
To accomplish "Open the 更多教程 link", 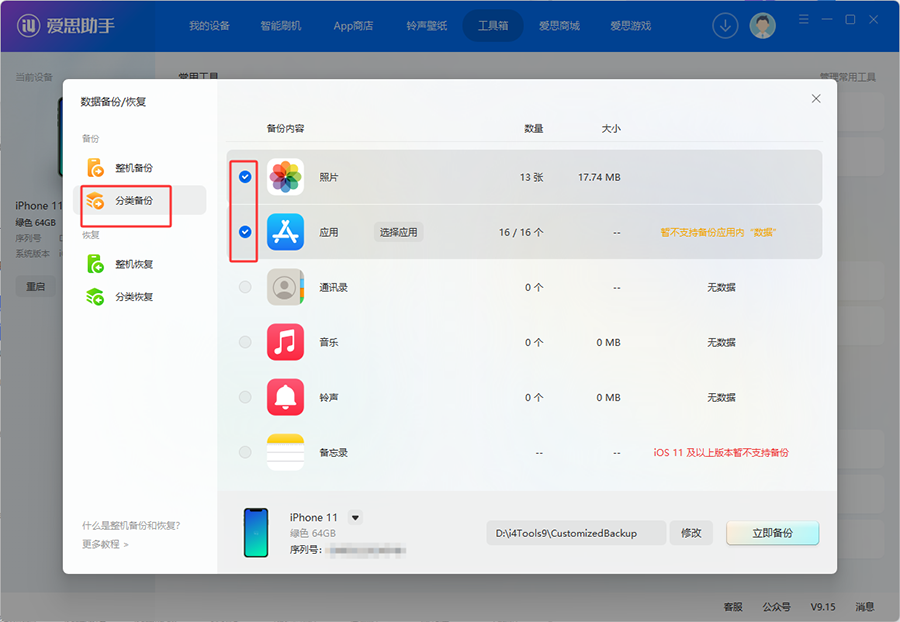I will [105, 544].
